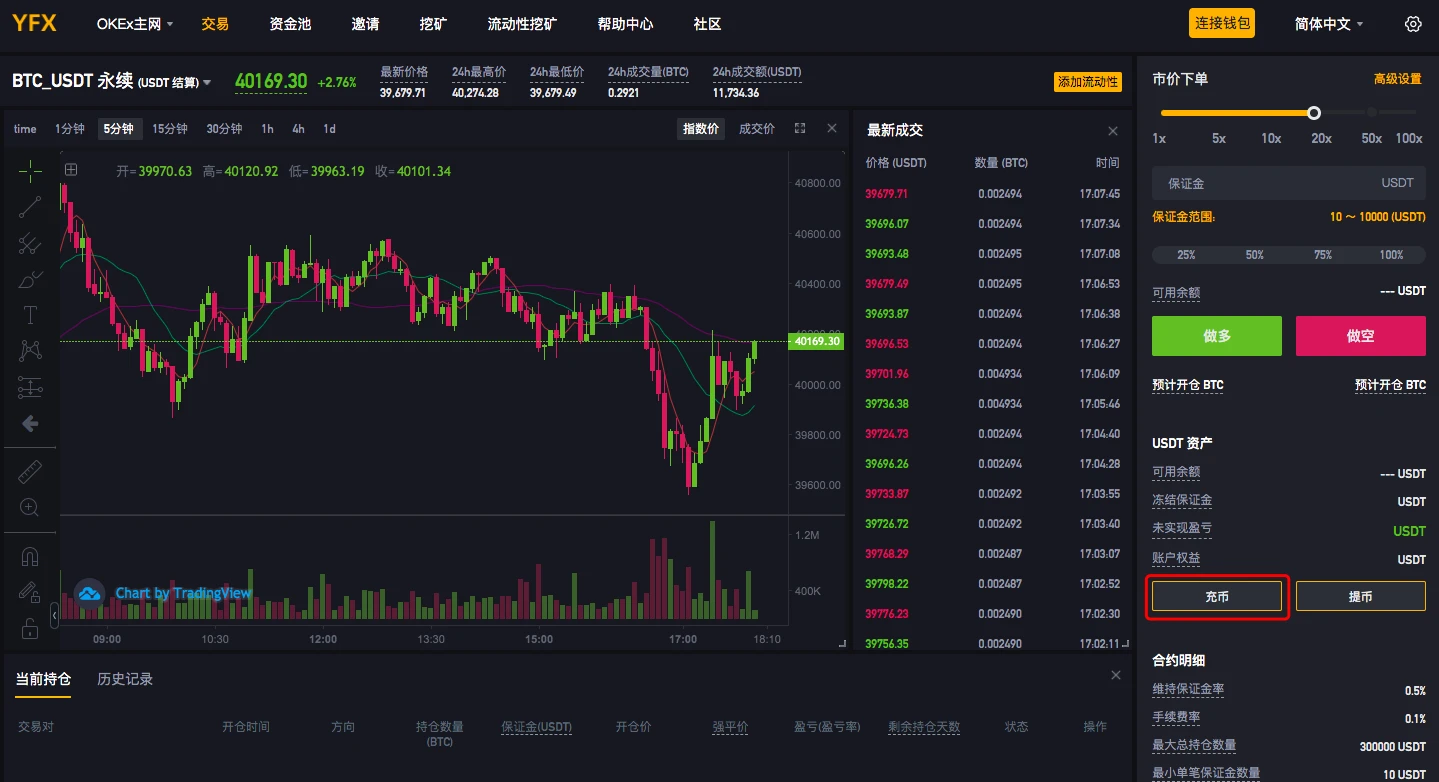The image size is (1439, 782).
Task: Select the 30分钟 chart interval
Action: tap(224, 129)
